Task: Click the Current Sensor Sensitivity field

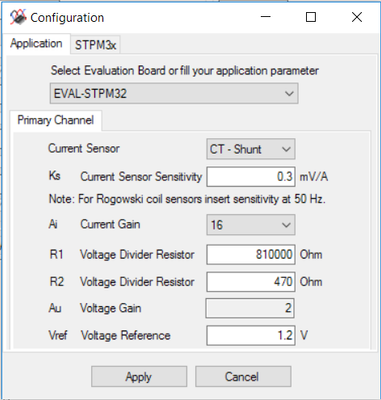Action: coord(251,177)
